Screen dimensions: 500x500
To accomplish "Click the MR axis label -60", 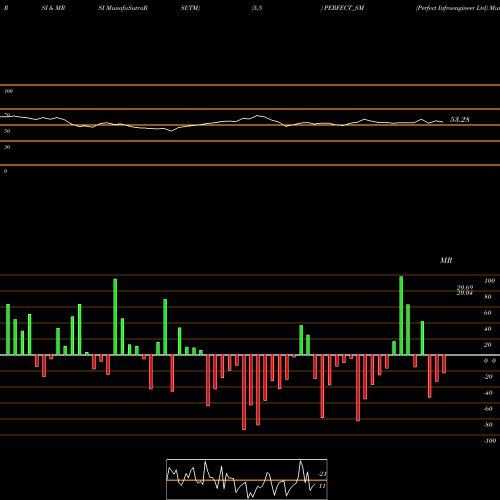I will click(488, 409).
